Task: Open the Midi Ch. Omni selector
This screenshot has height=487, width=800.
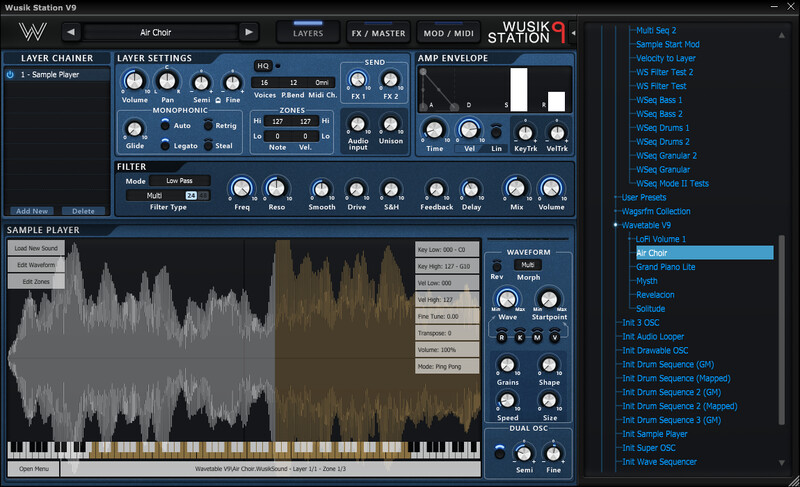Action: coord(321,82)
